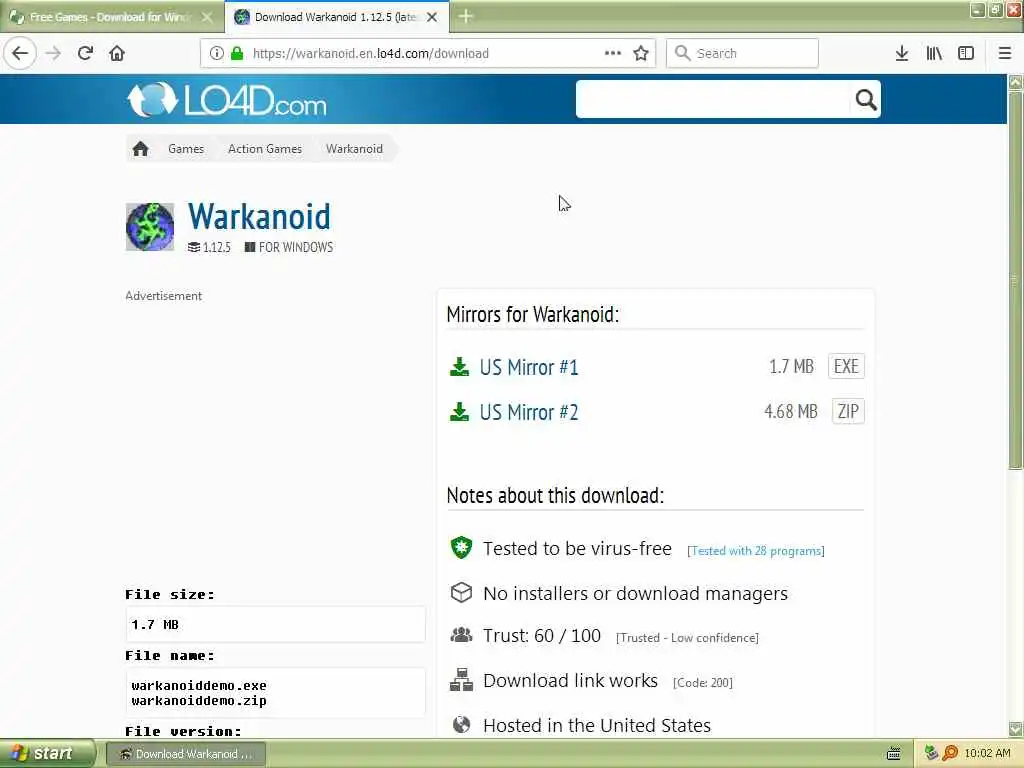Click the Download Warkanoid taskbar button
This screenshot has height=768, width=1024.
coord(185,754)
